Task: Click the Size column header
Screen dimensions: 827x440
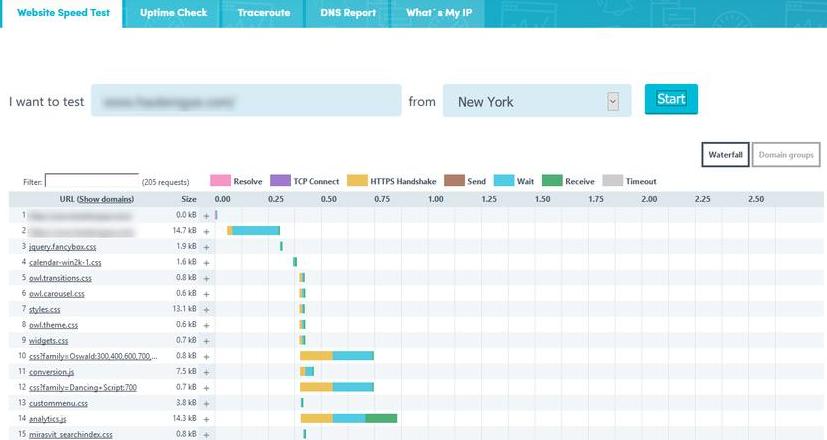Action: coord(188,199)
